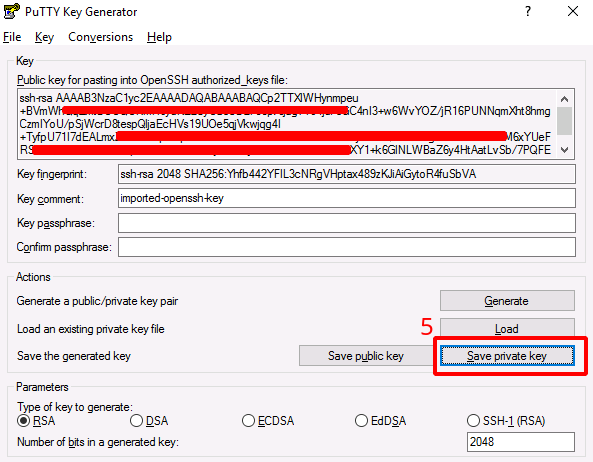
Task: Click 'Load an existing private key file' text
Action: pos(91,329)
